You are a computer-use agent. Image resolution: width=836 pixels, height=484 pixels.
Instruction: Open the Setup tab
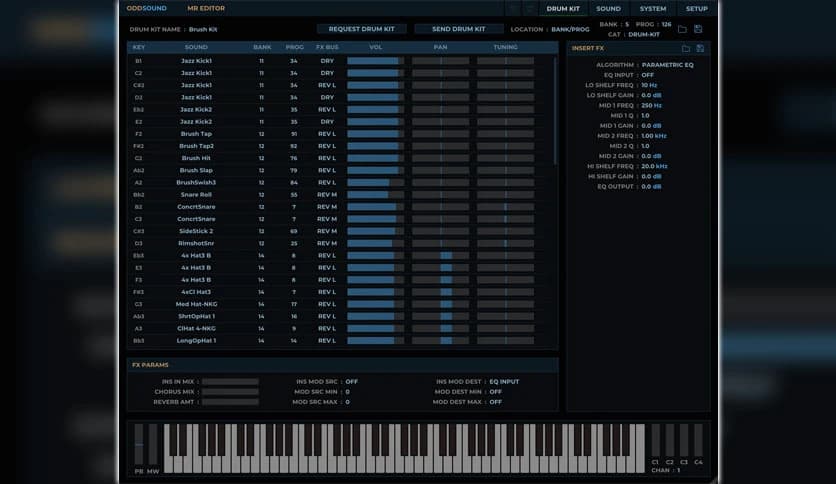(696, 9)
